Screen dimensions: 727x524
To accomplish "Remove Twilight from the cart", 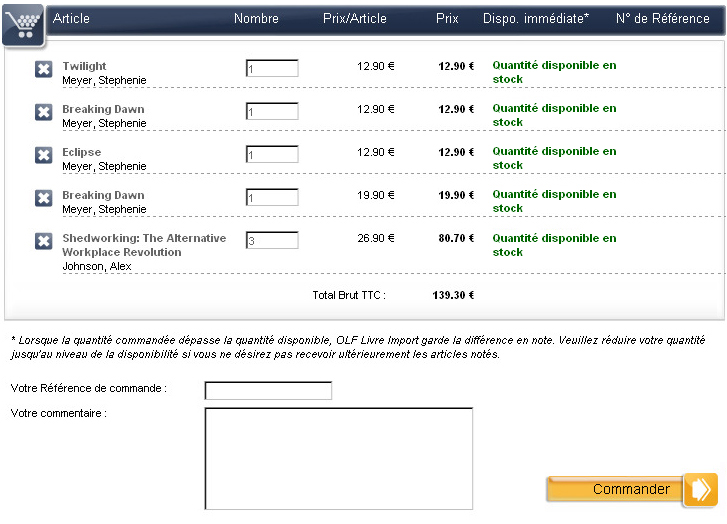I will pyautogui.click(x=44, y=70).
